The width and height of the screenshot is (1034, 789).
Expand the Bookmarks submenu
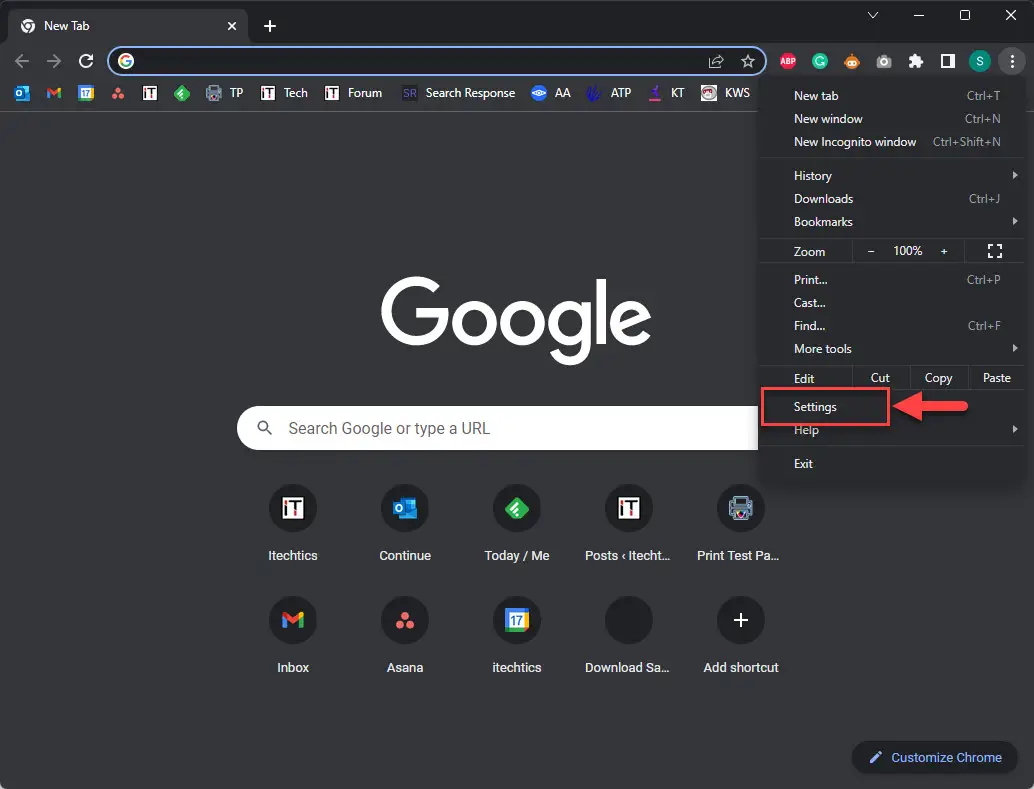point(892,222)
